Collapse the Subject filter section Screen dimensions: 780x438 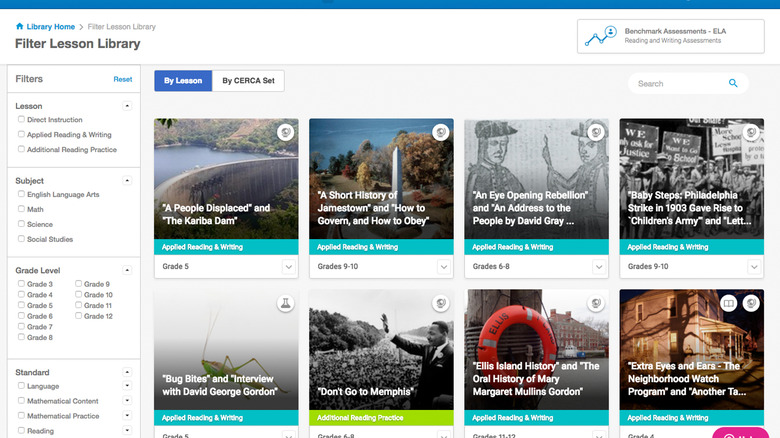pyautogui.click(x=127, y=181)
